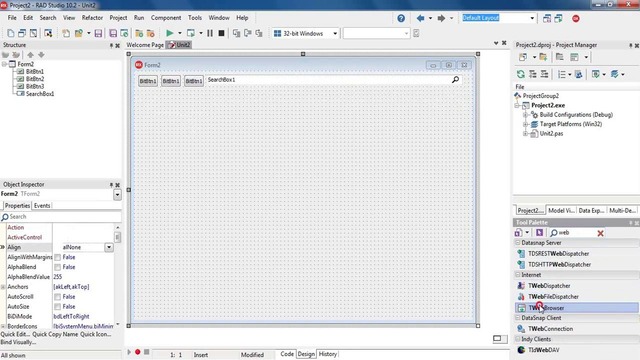Expand Target Platforms (Win32) node
640x360 pixels.
point(526,124)
